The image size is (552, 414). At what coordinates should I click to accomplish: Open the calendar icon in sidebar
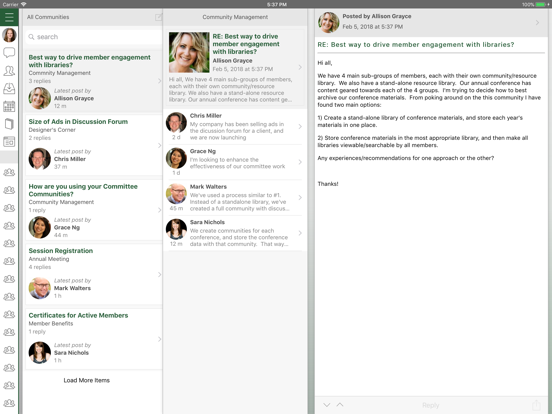coord(9,106)
